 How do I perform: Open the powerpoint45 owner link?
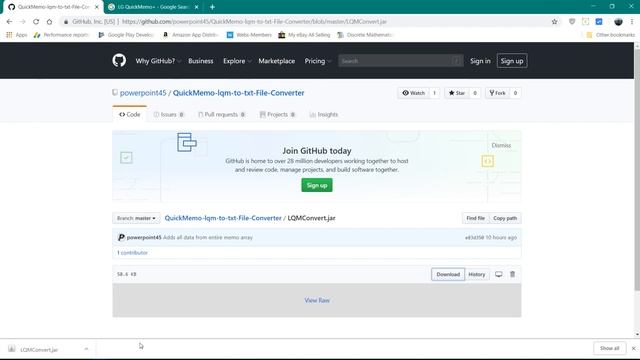coord(143,93)
